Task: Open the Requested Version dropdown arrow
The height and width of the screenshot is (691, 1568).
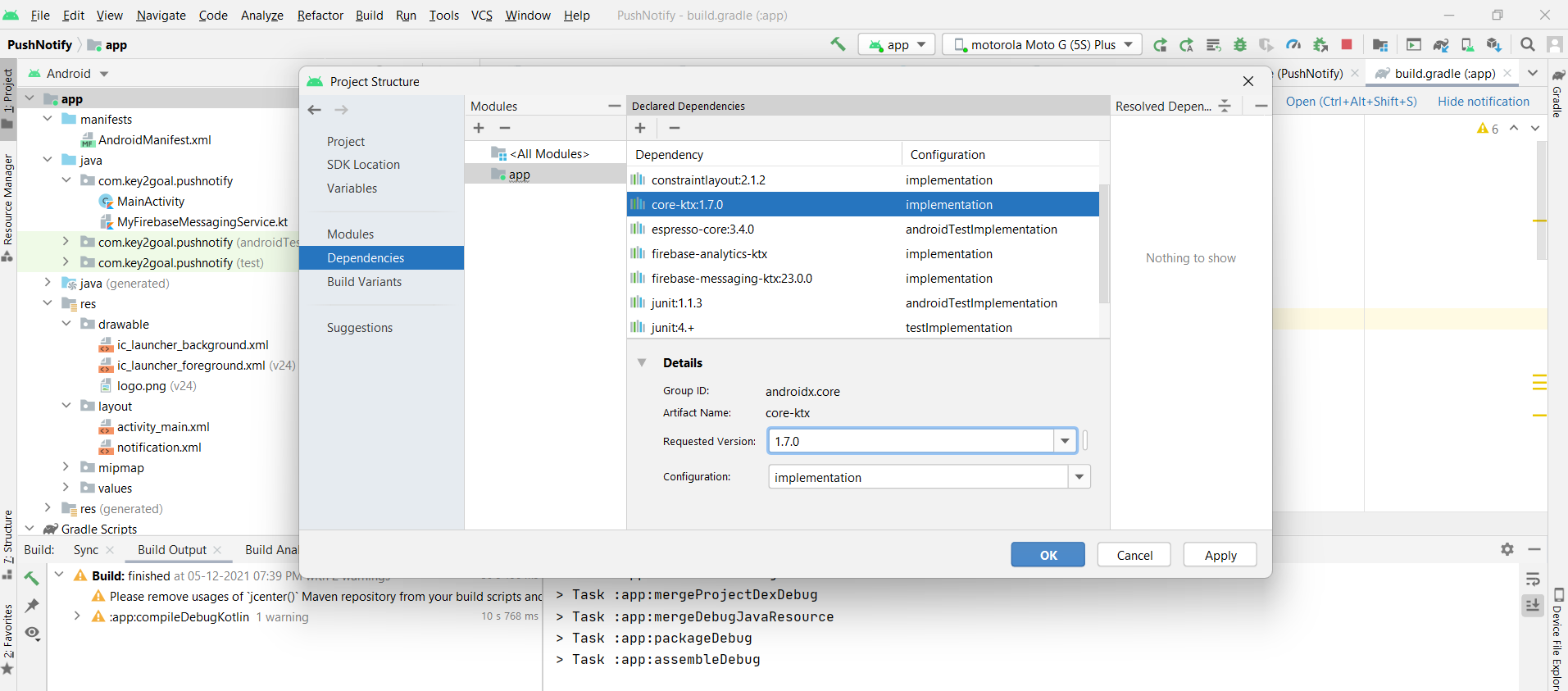Action: [x=1064, y=441]
